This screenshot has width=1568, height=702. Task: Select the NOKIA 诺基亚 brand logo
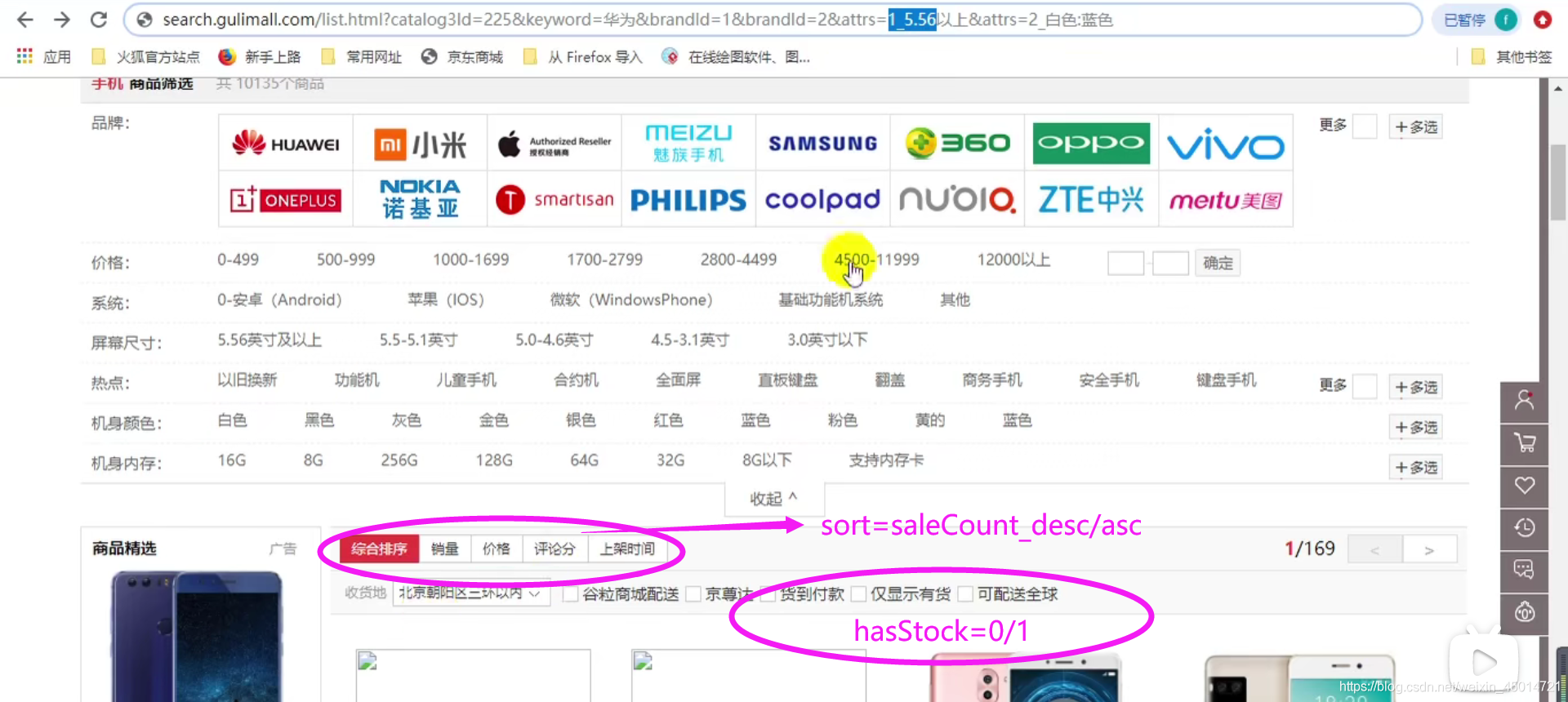click(x=420, y=199)
